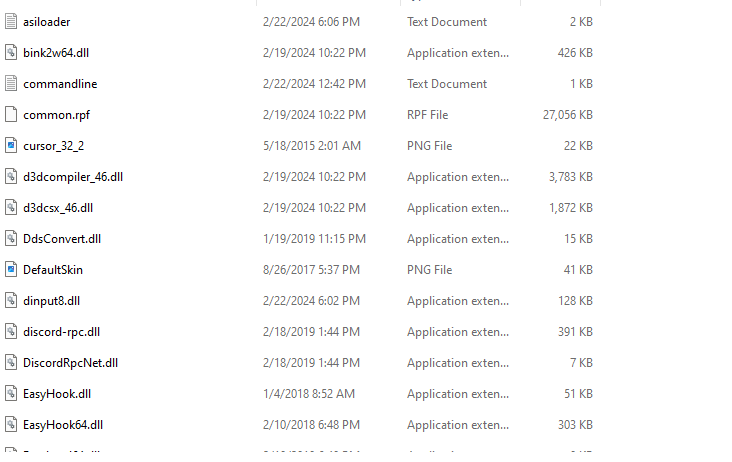This screenshot has height=462, width=732.
Task: Click the 27,056 KB size cell
Action: click(x=567, y=115)
